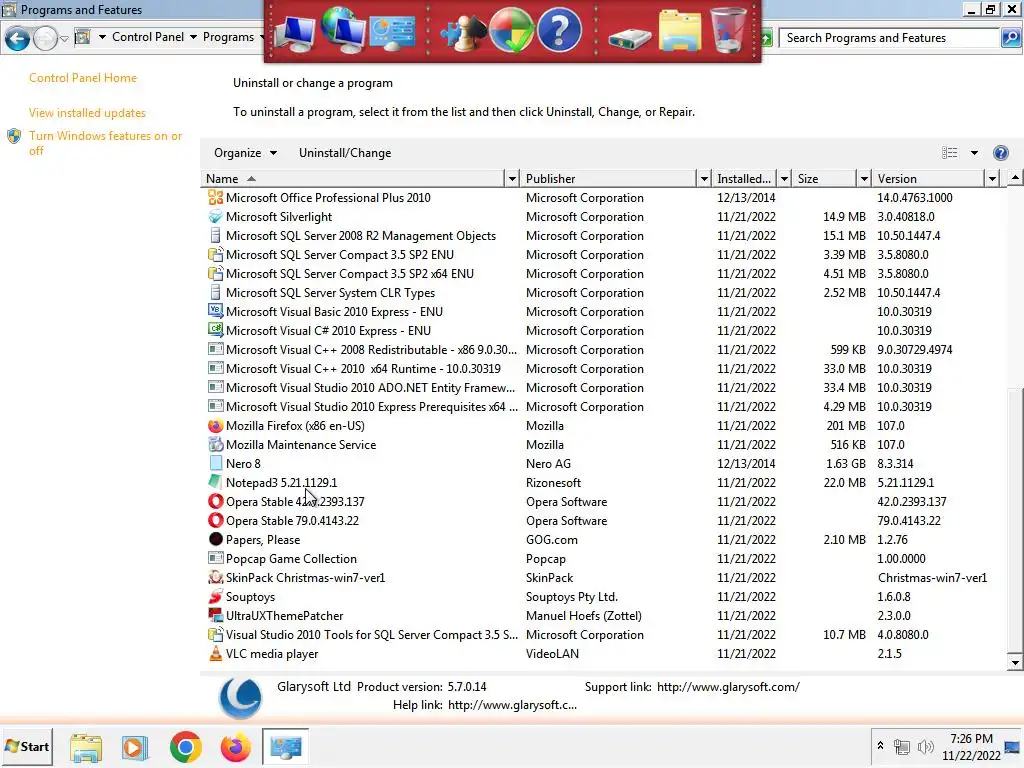Click the volume speaker tray icon
The image size is (1024, 768).
(925, 746)
